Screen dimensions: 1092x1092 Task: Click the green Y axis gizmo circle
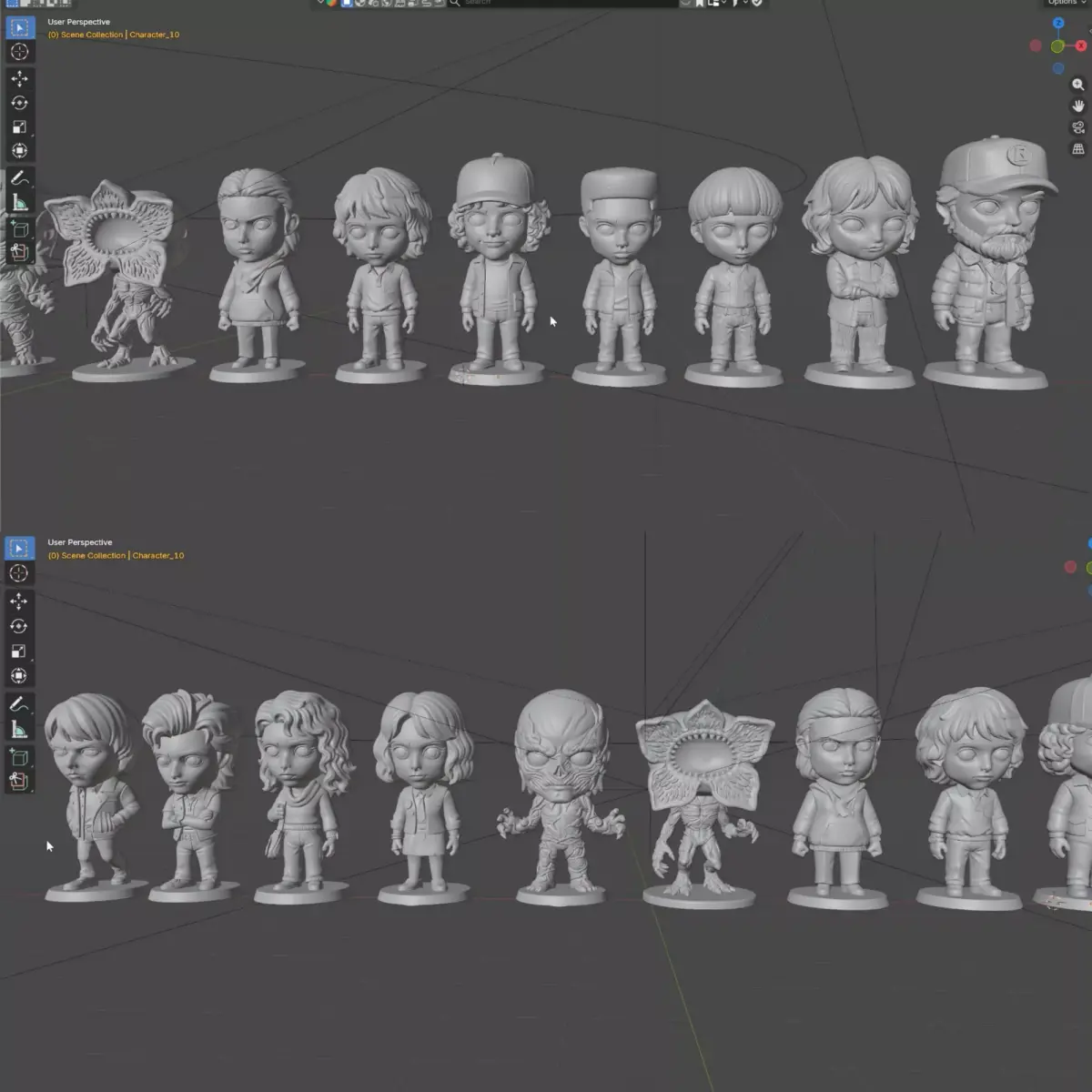click(1057, 46)
